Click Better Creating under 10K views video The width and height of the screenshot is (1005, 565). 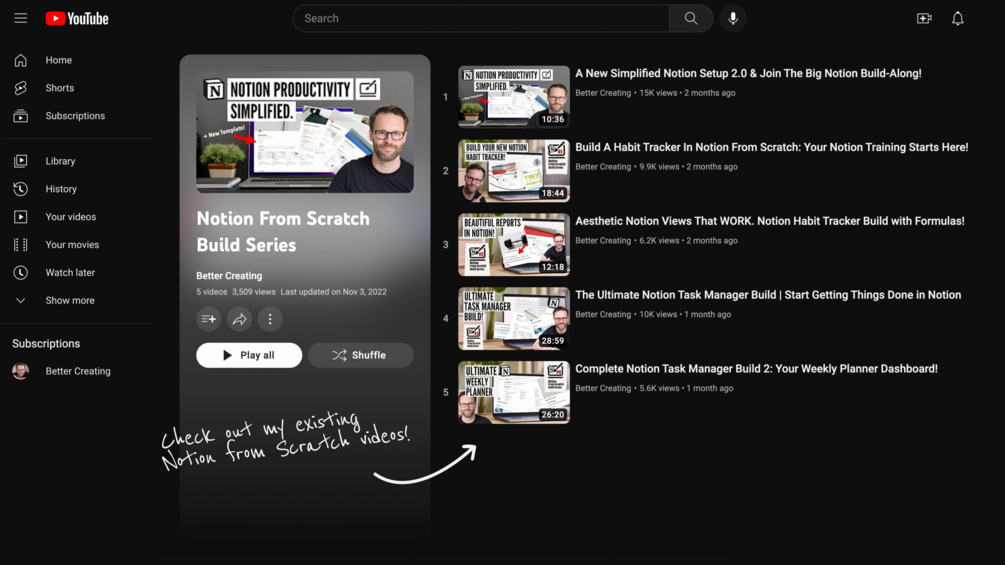pyautogui.click(x=602, y=314)
